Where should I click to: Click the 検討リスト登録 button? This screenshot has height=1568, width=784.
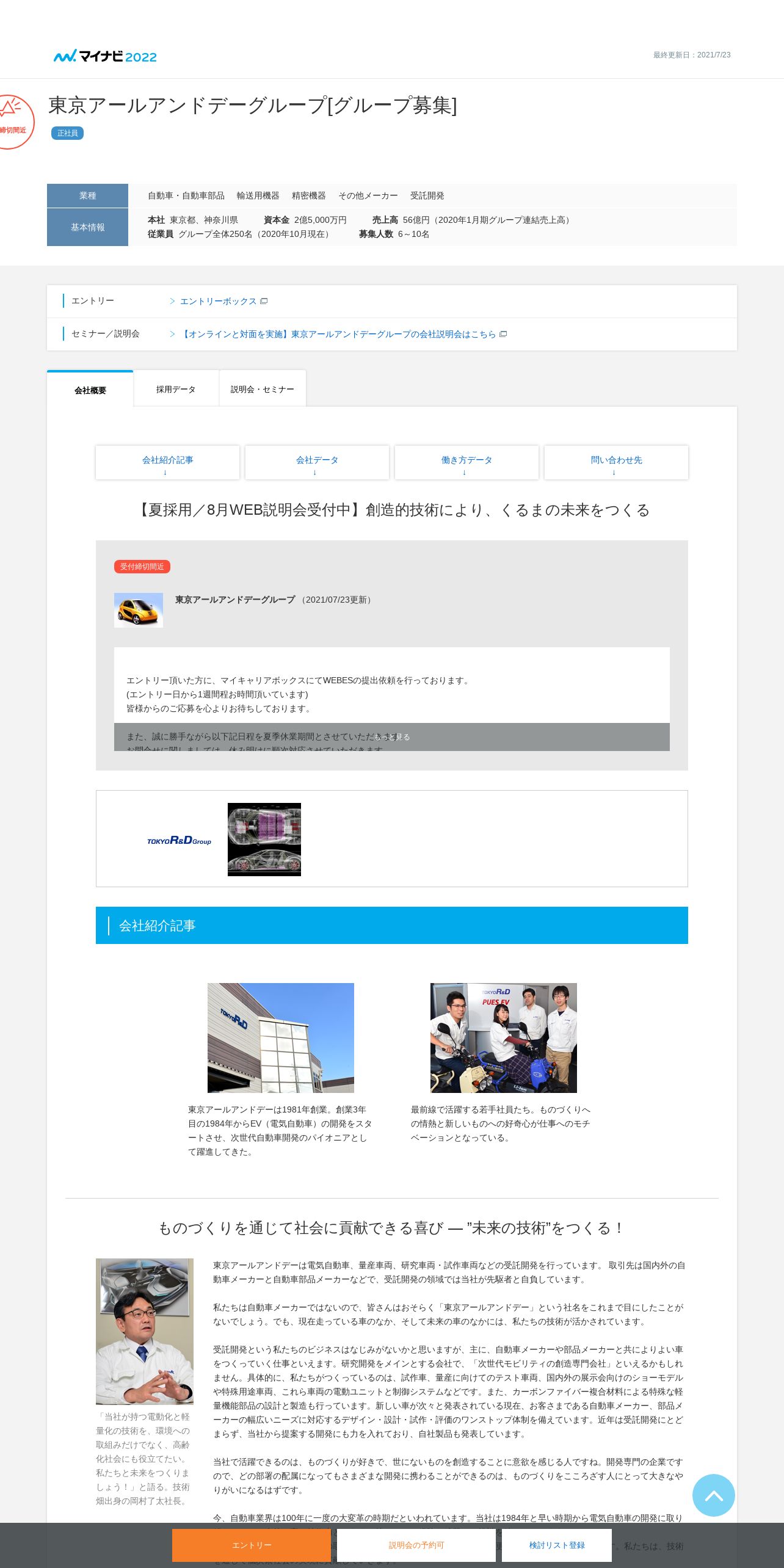coord(557,1545)
